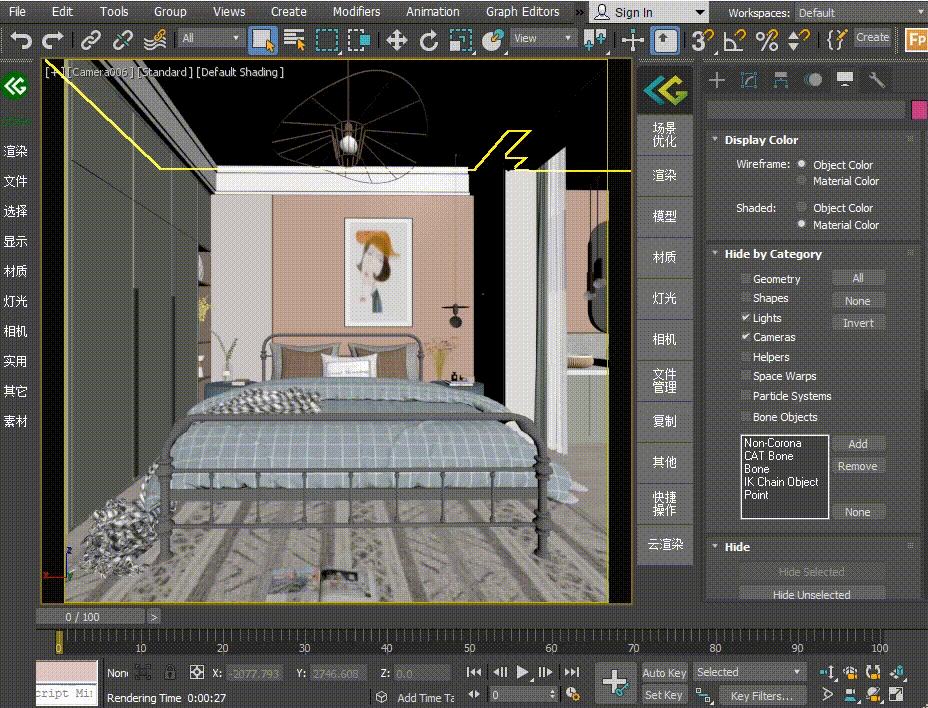Click the Select and Link chain icon

coord(91,41)
